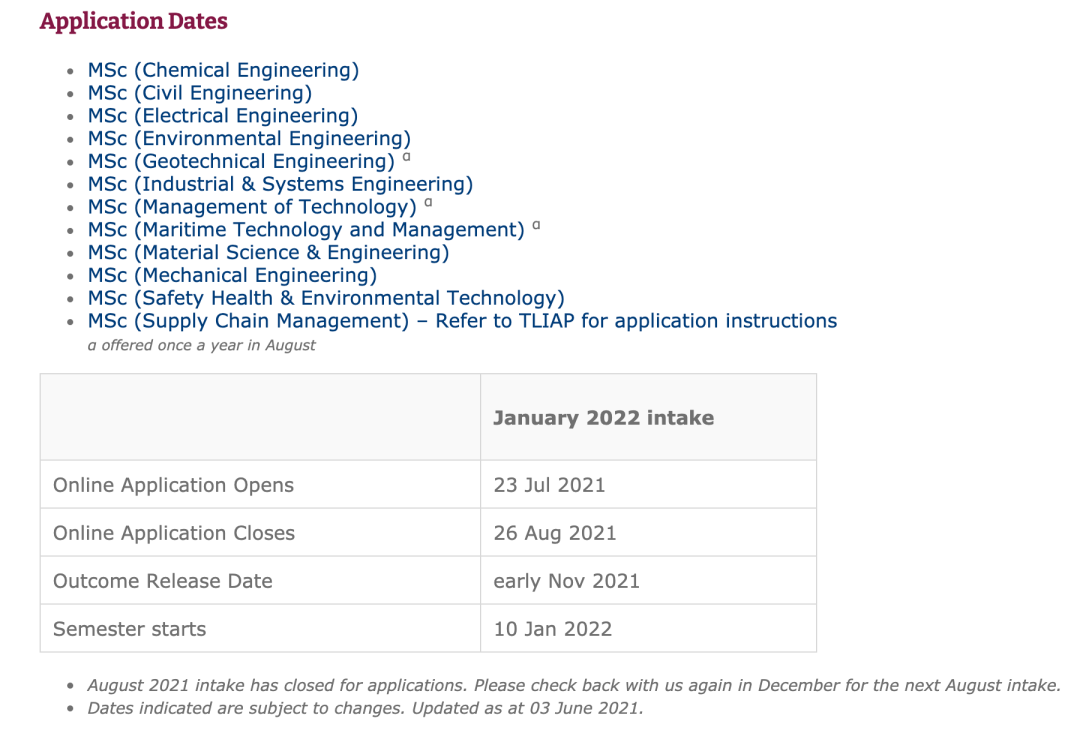Image resolution: width=1080 pixels, height=733 pixels.
Task: Click the 23 Jul 2021 opening date cell
Action: click(x=549, y=485)
